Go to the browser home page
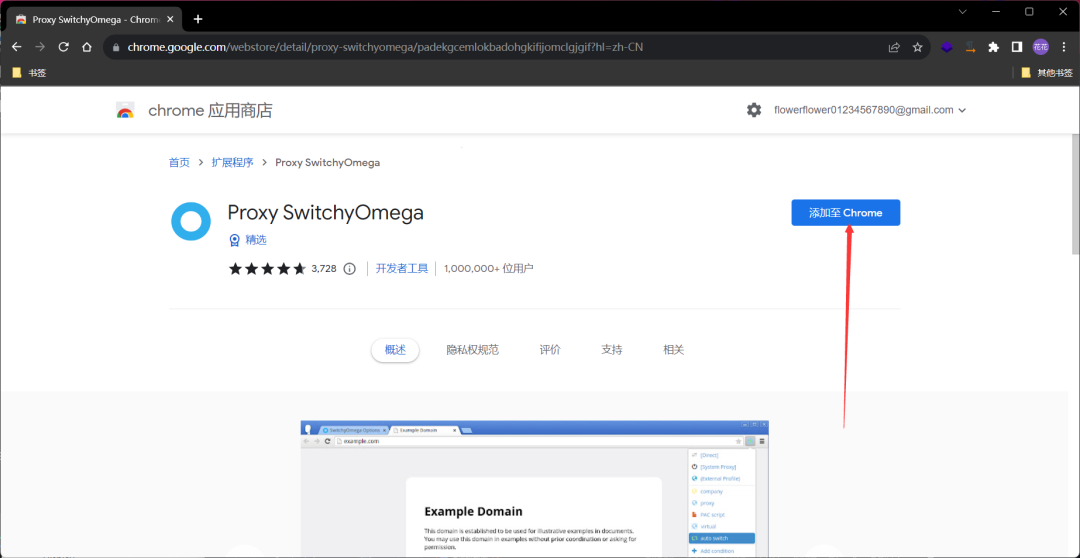The height and width of the screenshot is (558, 1080). click(88, 47)
